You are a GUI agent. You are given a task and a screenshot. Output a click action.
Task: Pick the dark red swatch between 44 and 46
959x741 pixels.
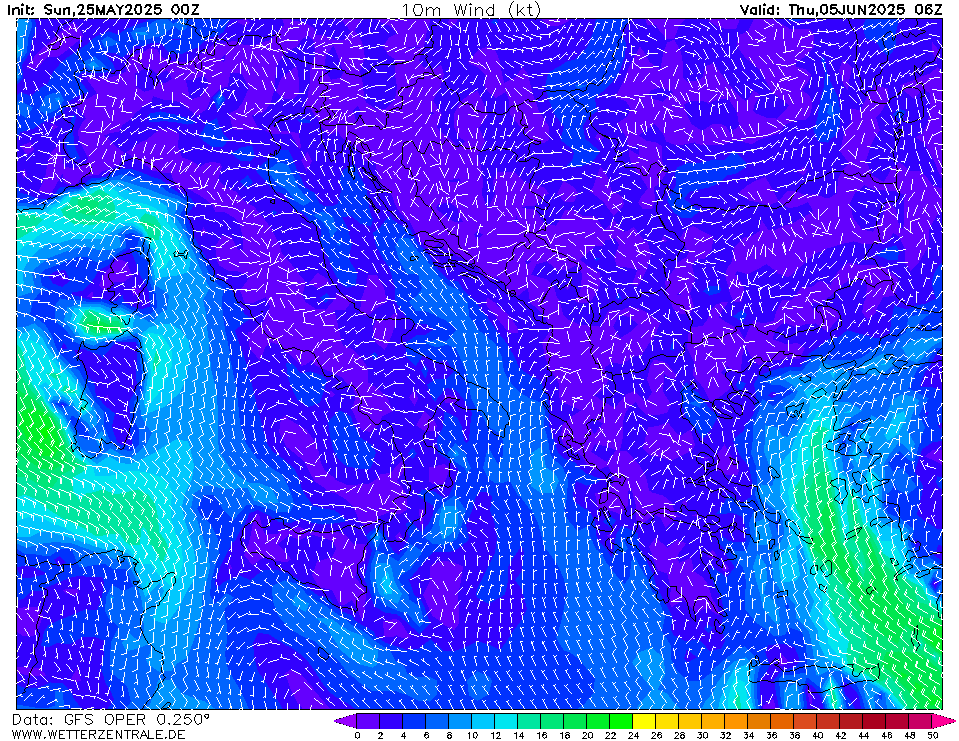875,721
